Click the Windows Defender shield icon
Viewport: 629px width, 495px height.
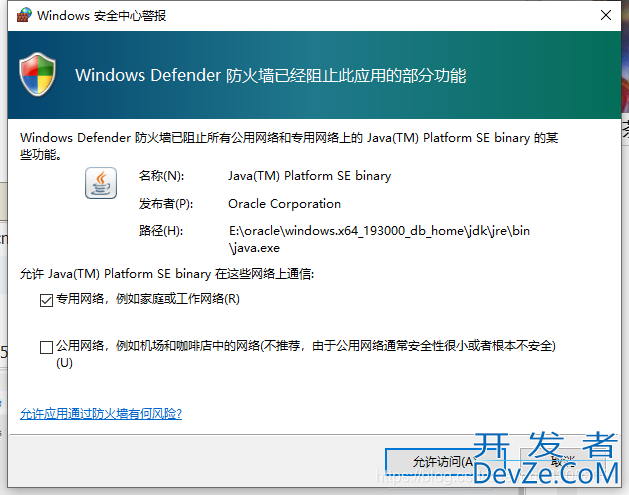[37, 75]
